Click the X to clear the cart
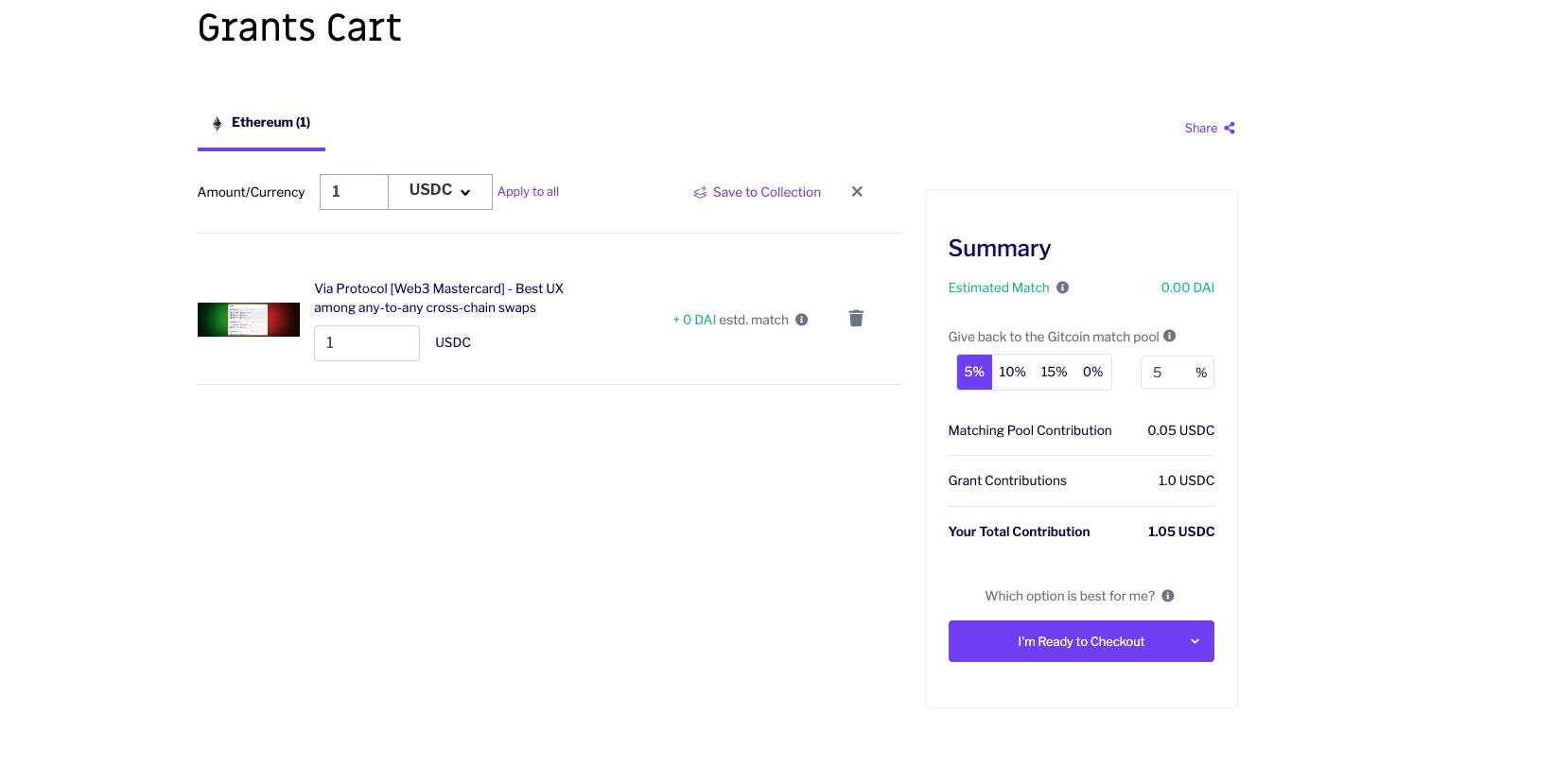Image resolution: width=1553 pixels, height=784 pixels. point(857,191)
